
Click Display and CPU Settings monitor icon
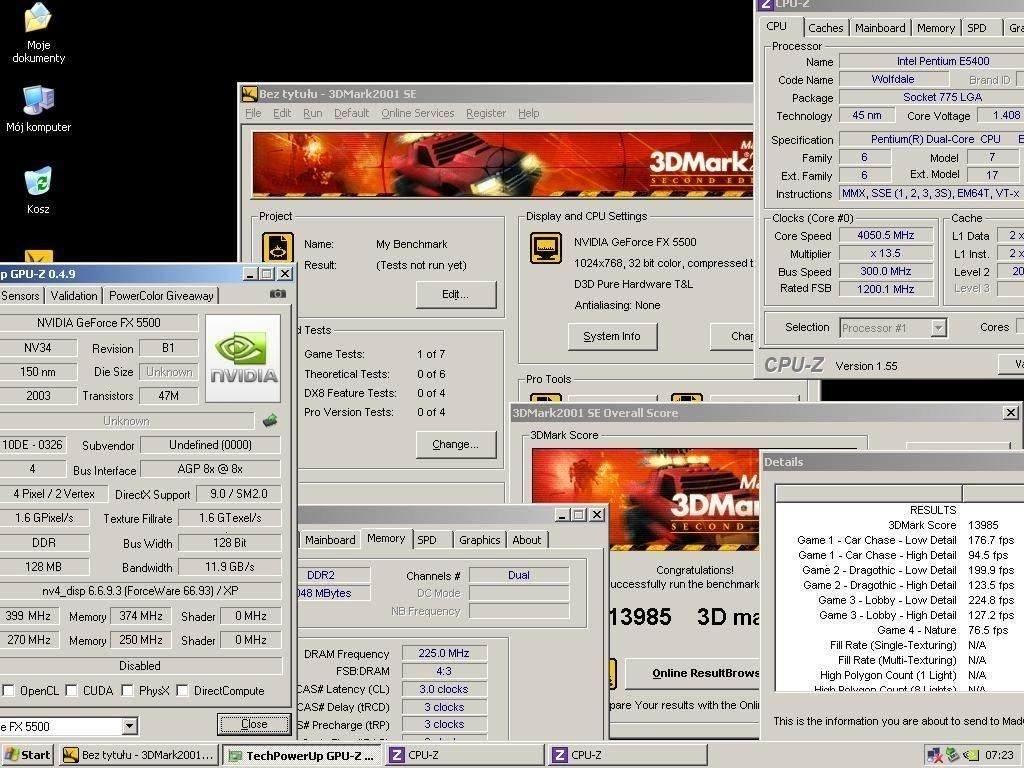[545, 248]
